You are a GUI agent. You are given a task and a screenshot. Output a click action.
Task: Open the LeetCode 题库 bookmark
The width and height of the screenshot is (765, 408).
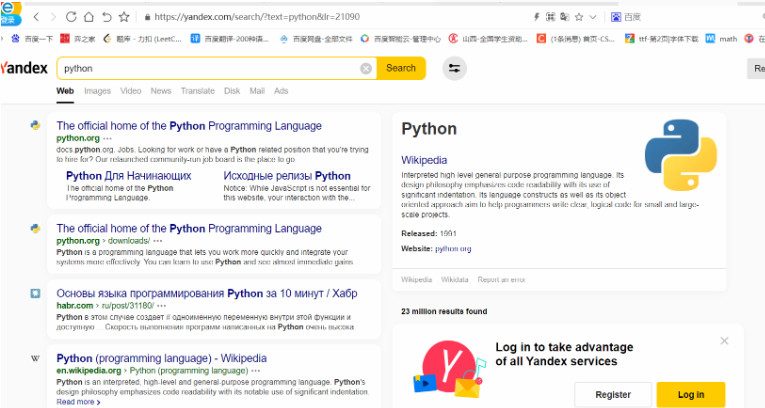click(x=142, y=39)
